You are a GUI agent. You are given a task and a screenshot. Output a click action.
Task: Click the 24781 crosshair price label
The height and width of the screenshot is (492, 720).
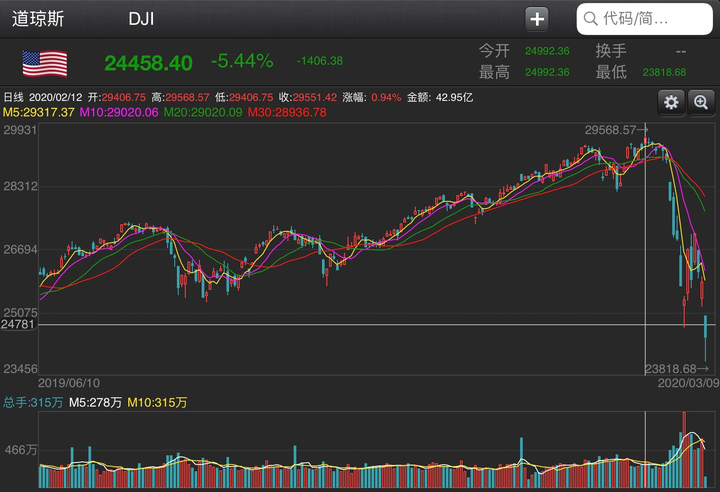(x=18, y=324)
